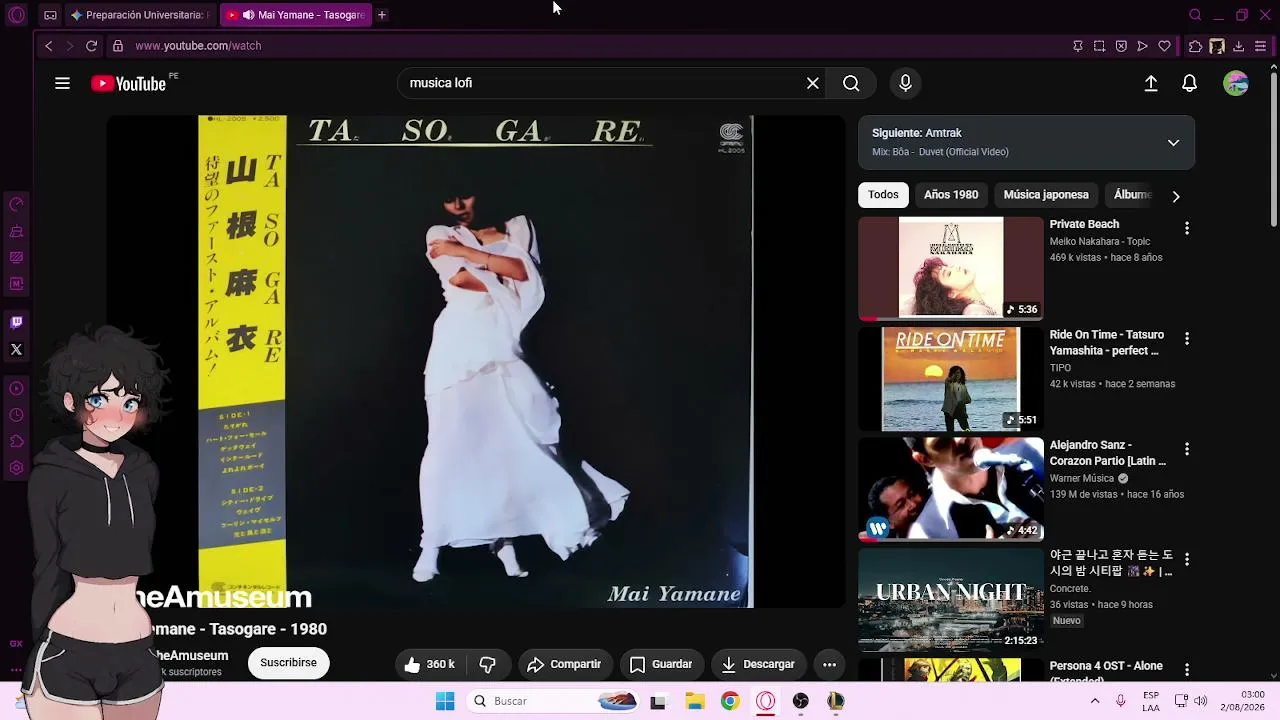The width and height of the screenshot is (1280, 720).
Task: Open Alejandro Sanz - Corazon Partio title link
Action: coord(1108,453)
